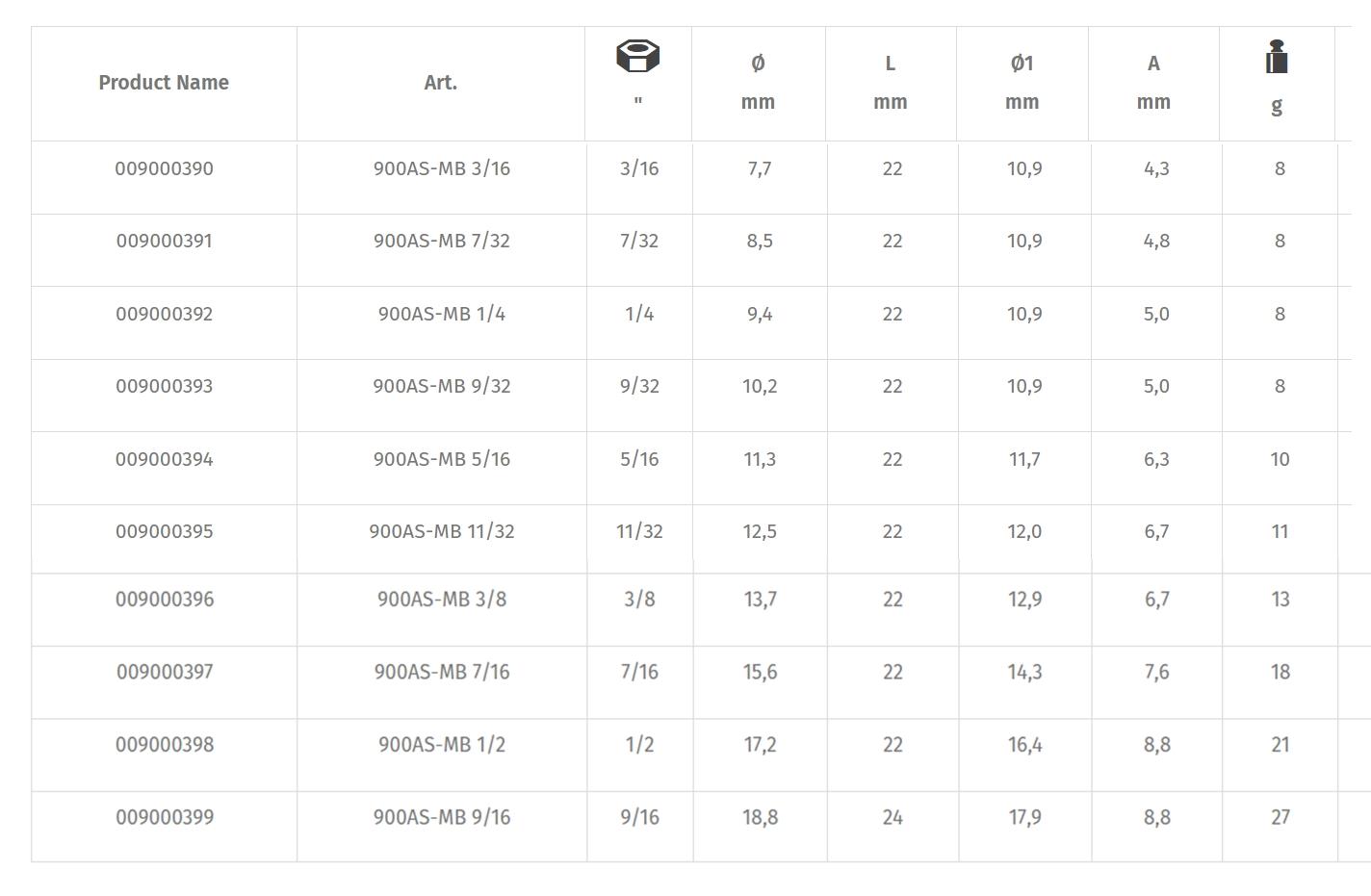
Task: Click the 27 g weight cell
Action: click(1280, 818)
